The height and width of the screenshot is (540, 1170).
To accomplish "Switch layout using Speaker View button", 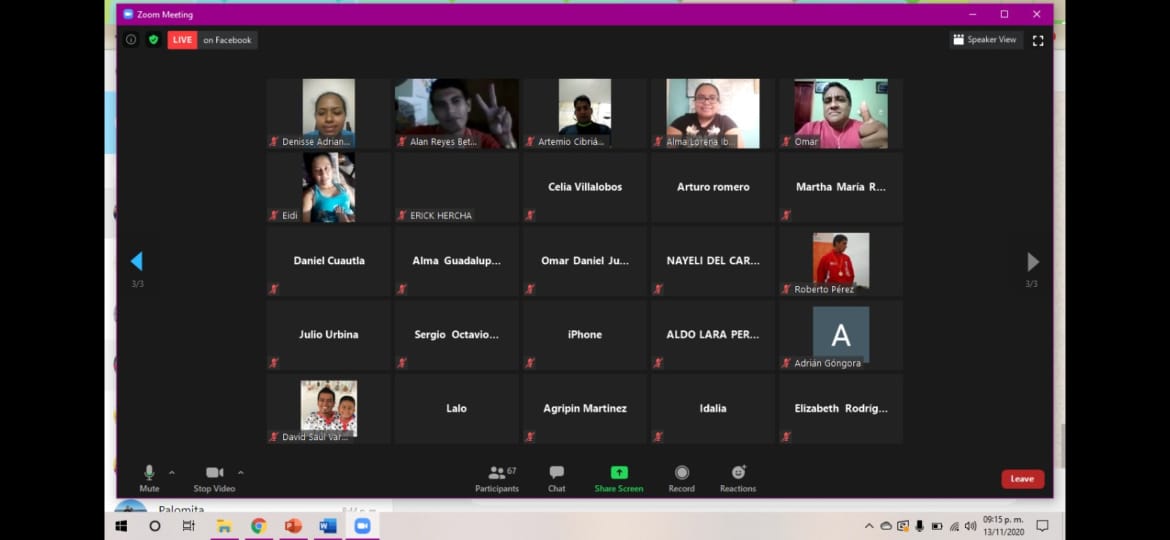I will click(985, 40).
